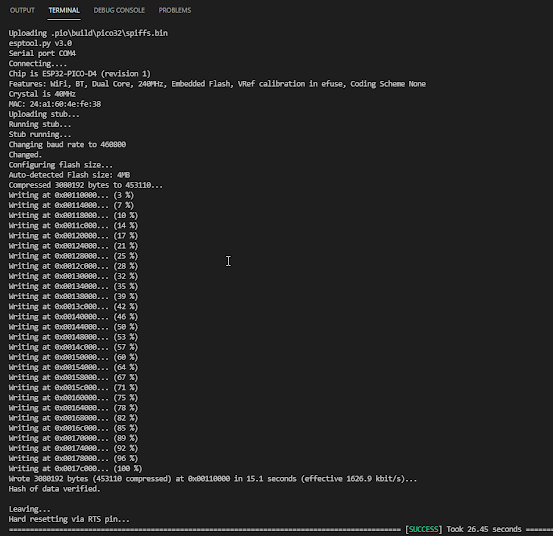Click the Crystal is 40MHz line
This screenshot has height=536, width=553.
click(42, 94)
